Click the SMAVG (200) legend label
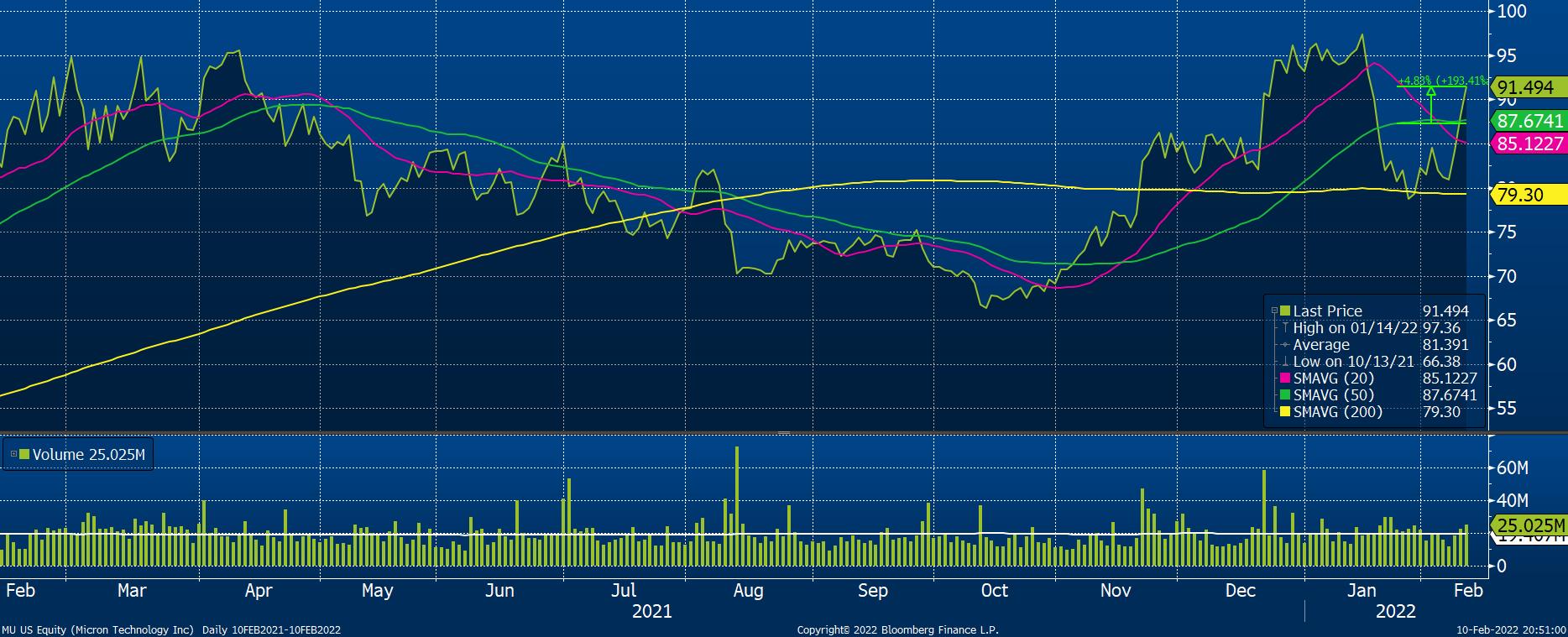Screen dimensions: 1568x637 click(x=1338, y=412)
